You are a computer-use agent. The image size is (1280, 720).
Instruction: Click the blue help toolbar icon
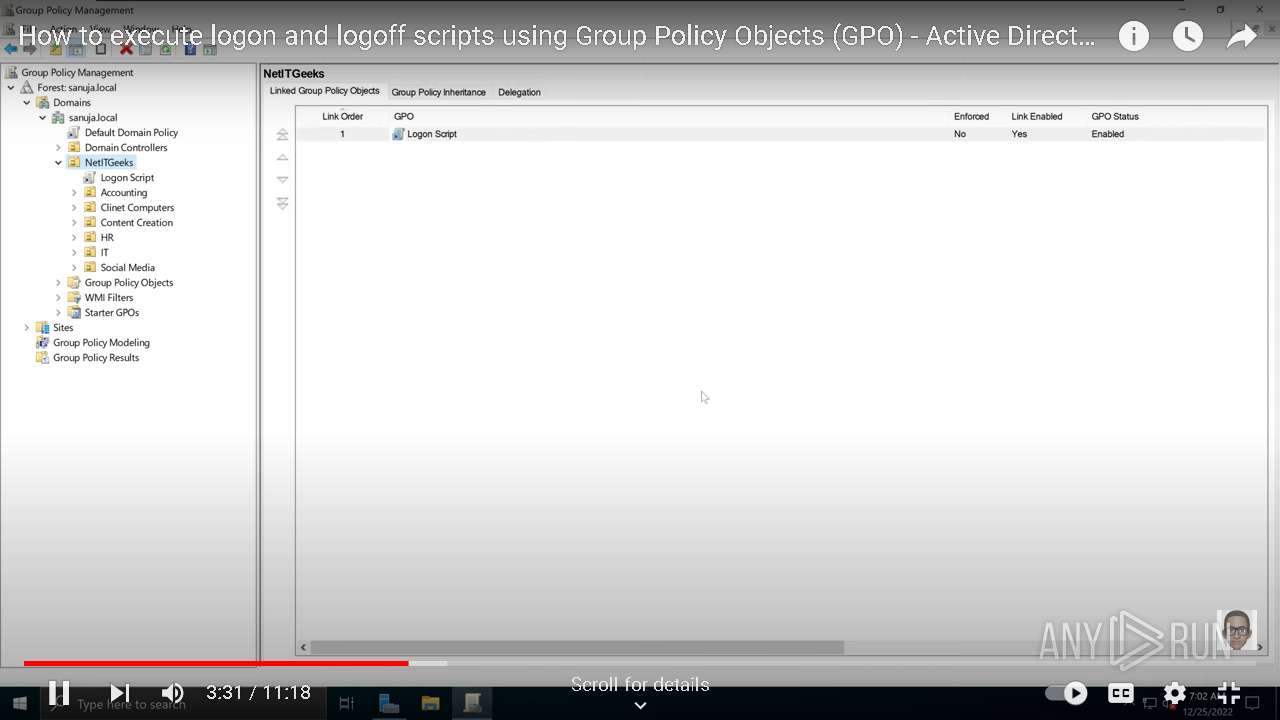click(190, 48)
